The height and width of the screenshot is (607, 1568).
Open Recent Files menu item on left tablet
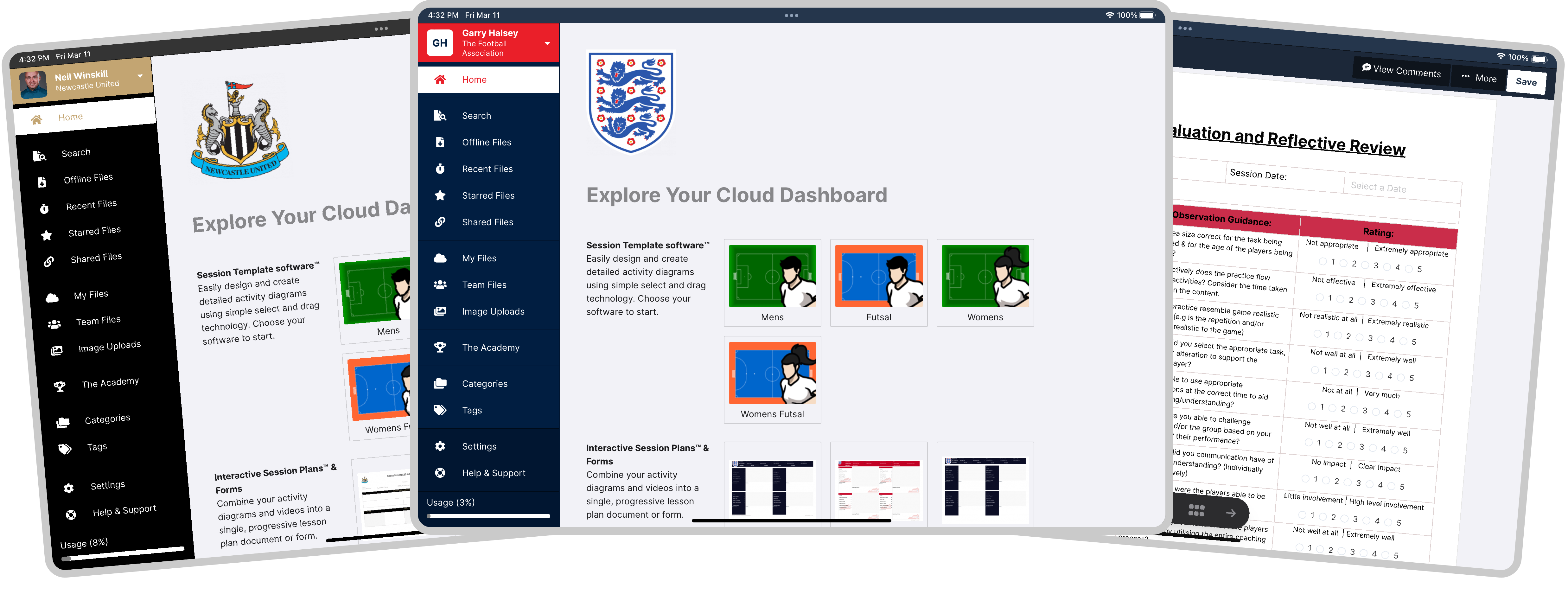91,205
